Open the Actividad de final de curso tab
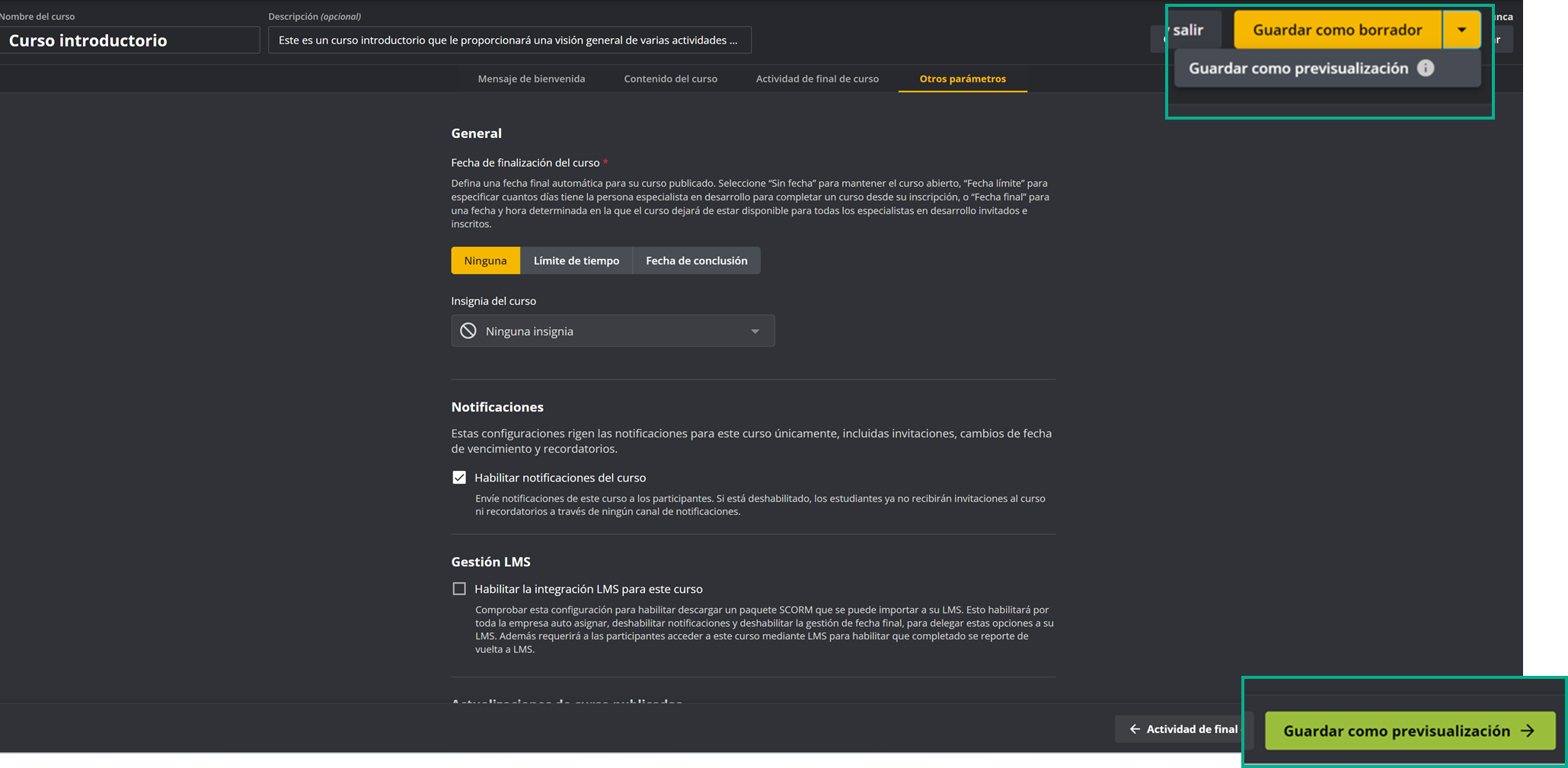 coord(817,78)
